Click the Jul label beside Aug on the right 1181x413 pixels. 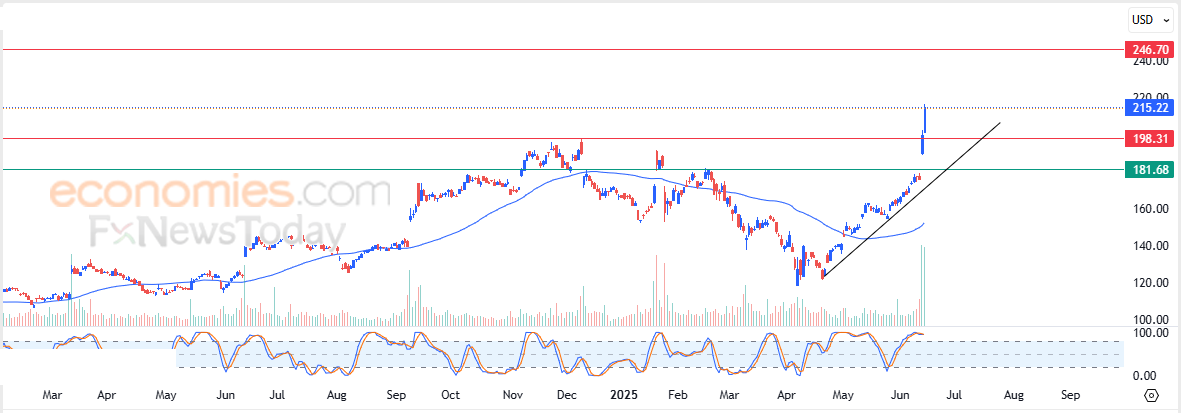(x=954, y=395)
